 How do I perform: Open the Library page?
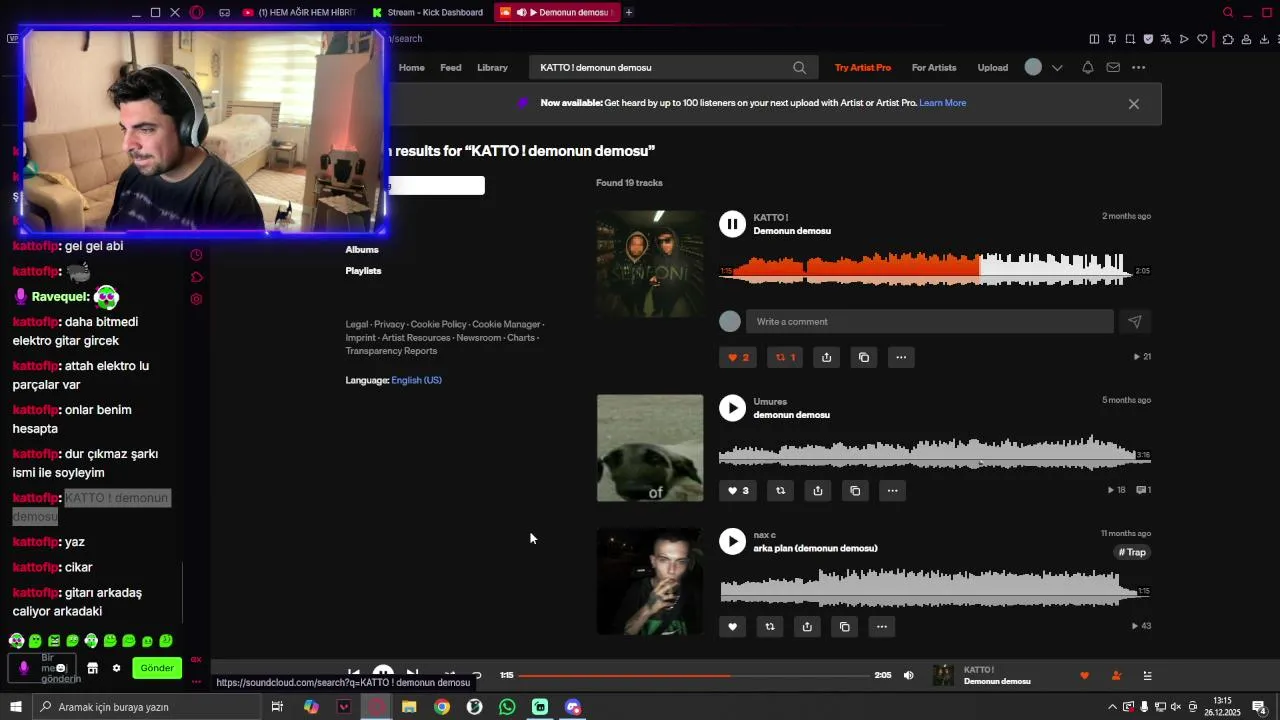[492, 68]
